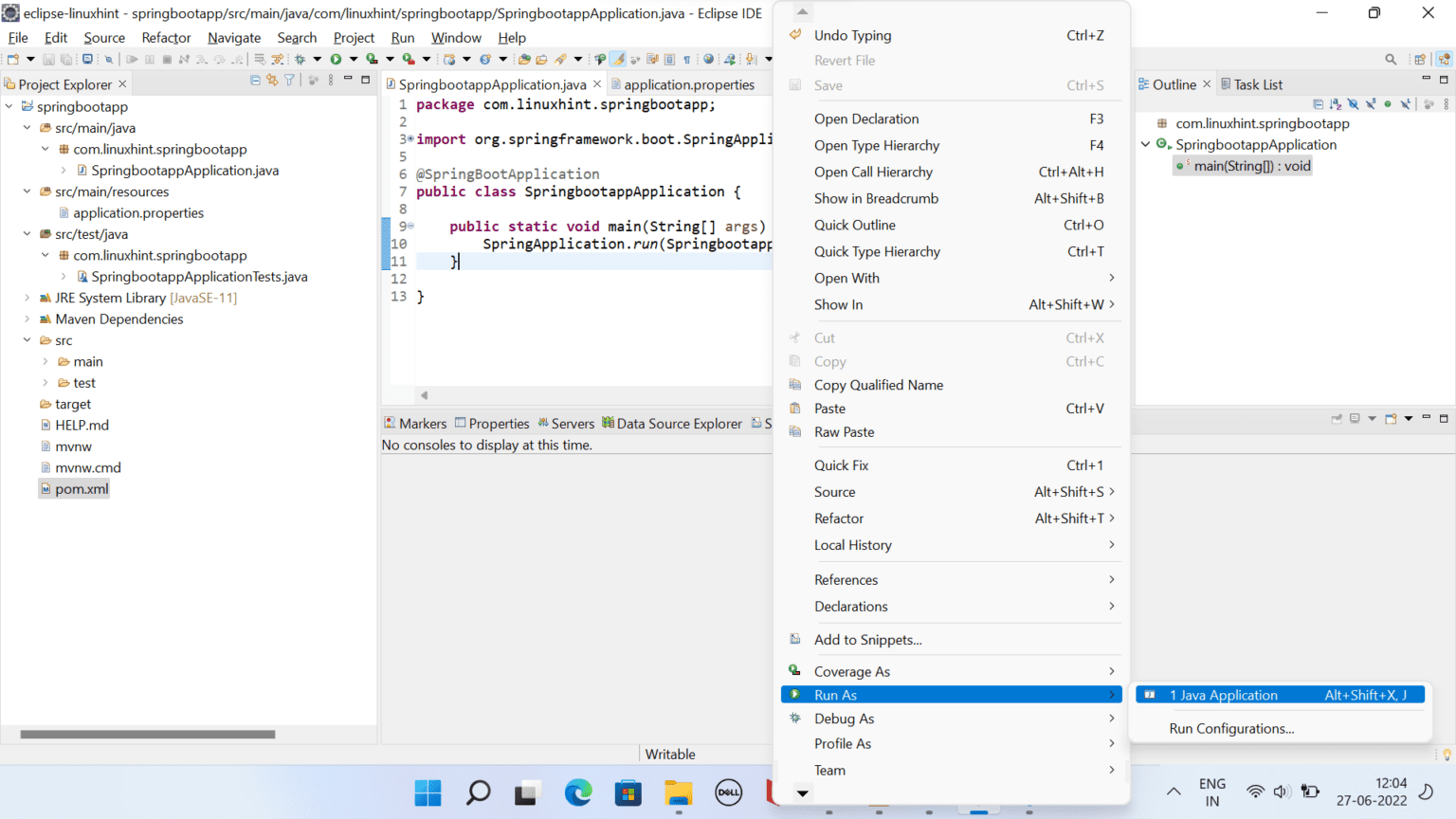The height and width of the screenshot is (819, 1456).
Task: Switch to the application.properties editor tab
Action: [x=682, y=84]
